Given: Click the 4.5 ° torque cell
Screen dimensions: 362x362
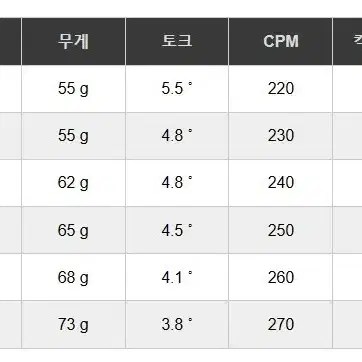Looking at the screenshot, I should (x=177, y=230).
